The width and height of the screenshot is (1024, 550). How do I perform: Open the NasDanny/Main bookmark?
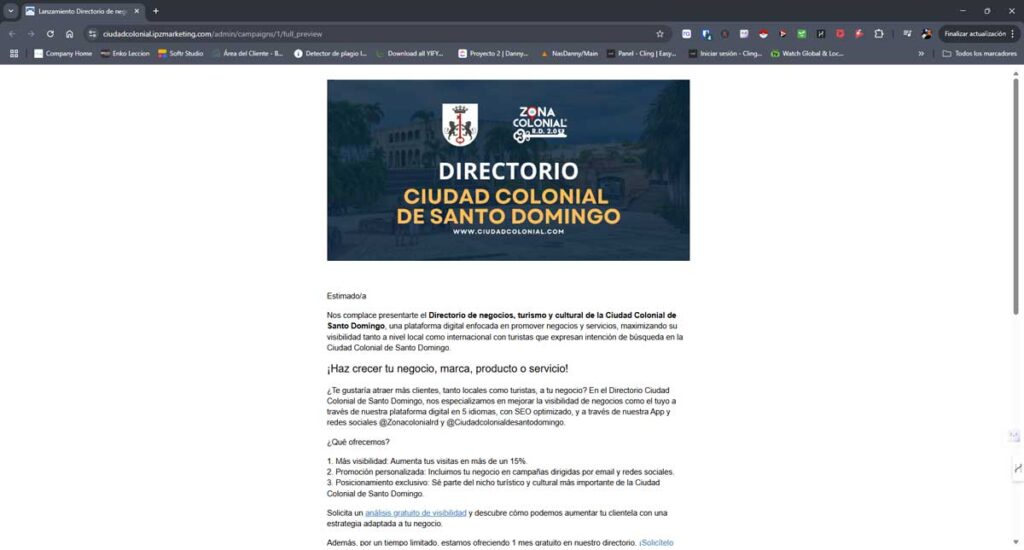[x=569, y=54]
